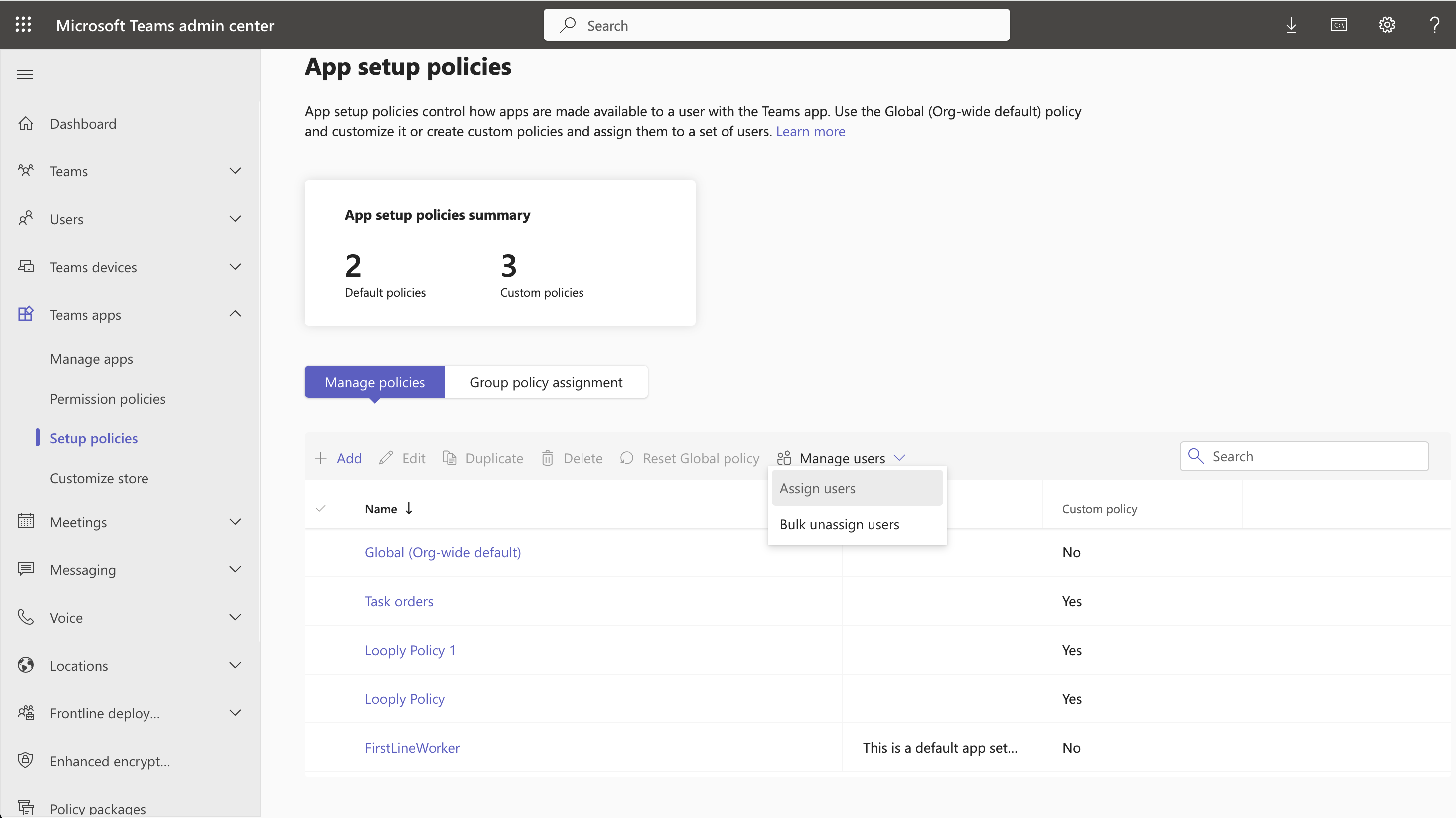Choose Bulk unassign users option

coord(839,524)
